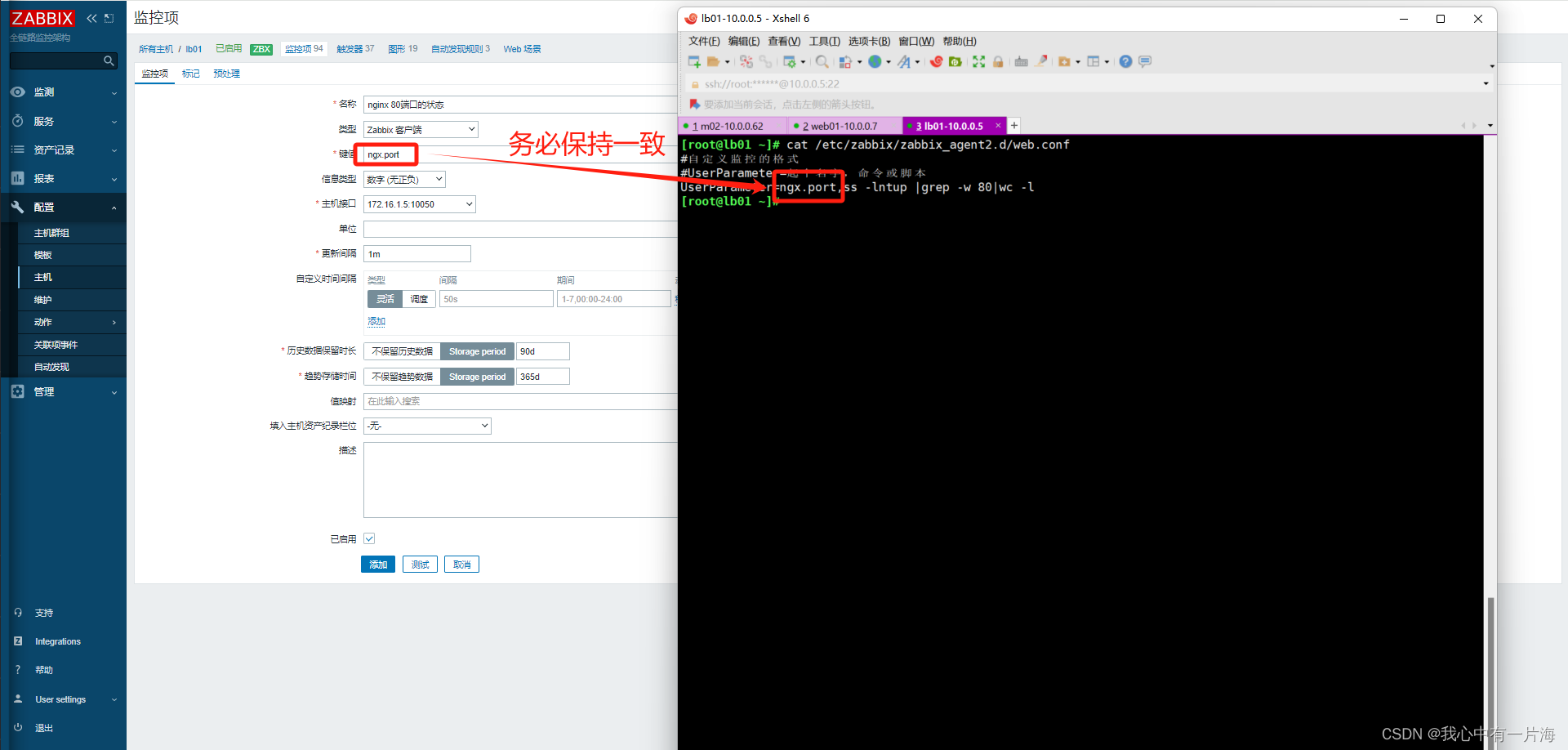Open the layout panes icon in Xshell
Viewport: 1568px width, 750px height.
(x=1094, y=62)
